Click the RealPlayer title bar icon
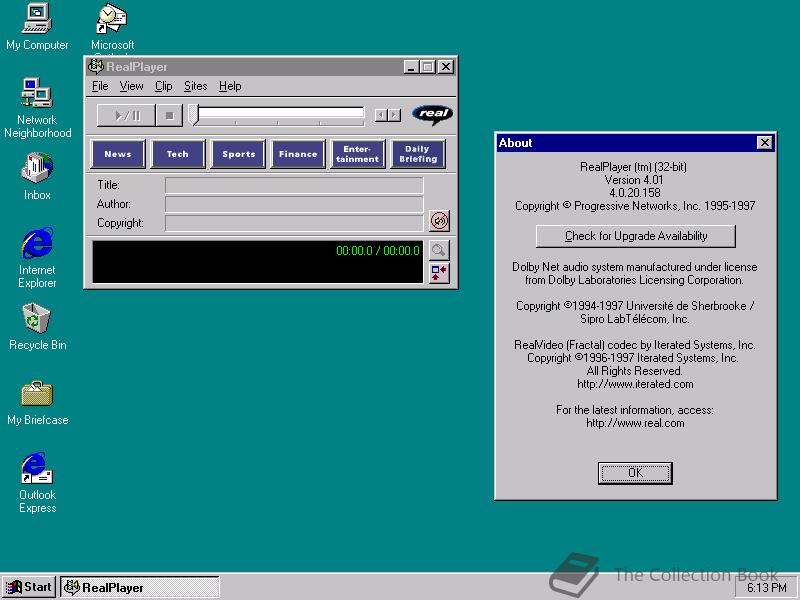Image resolution: width=800 pixels, height=600 pixels. click(95, 66)
